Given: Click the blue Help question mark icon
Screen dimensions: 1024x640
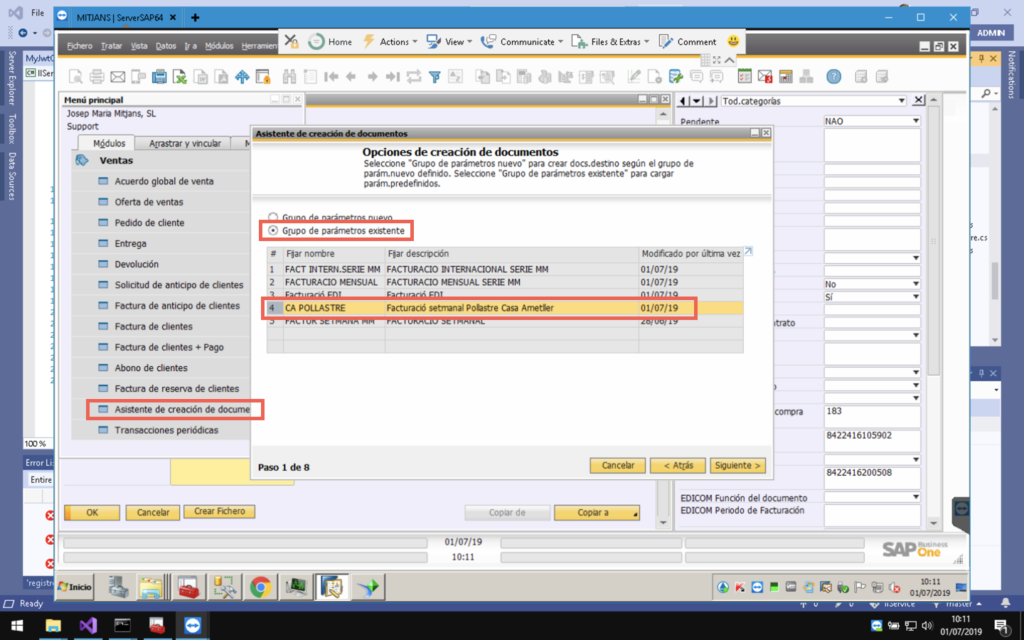Looking at the screenshot, I should pos(833,76).
